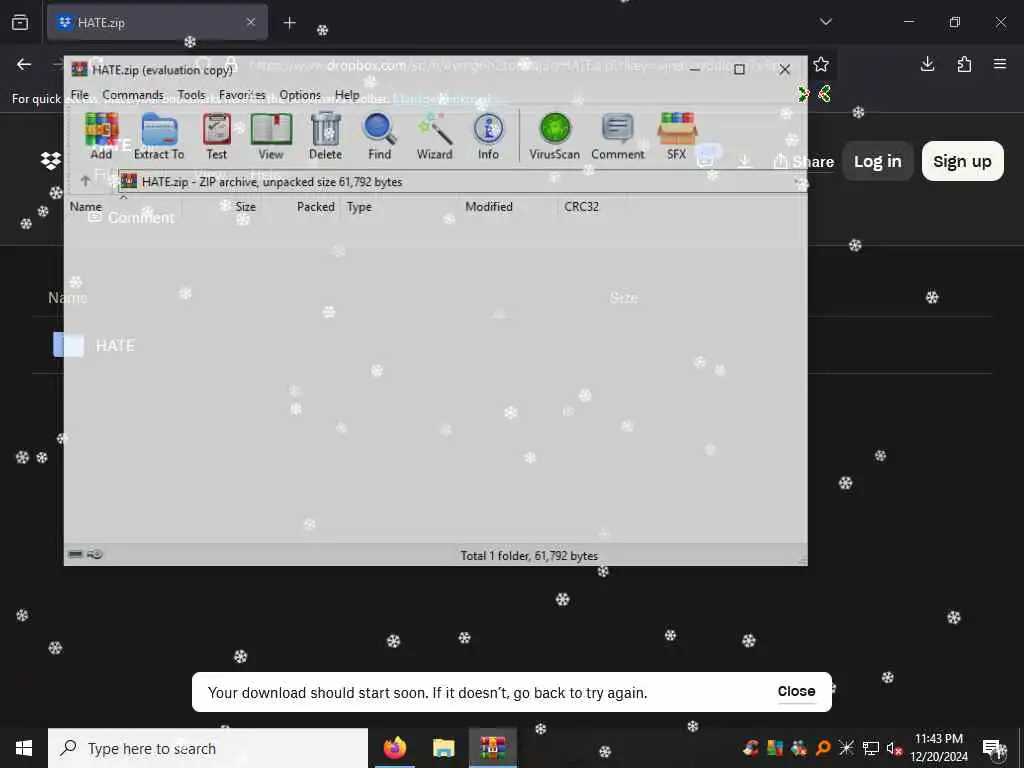This screenshot has width=1024, height=768.
Task: Create an SFX self-extracting archive
Action: click(x=677, y=136)
